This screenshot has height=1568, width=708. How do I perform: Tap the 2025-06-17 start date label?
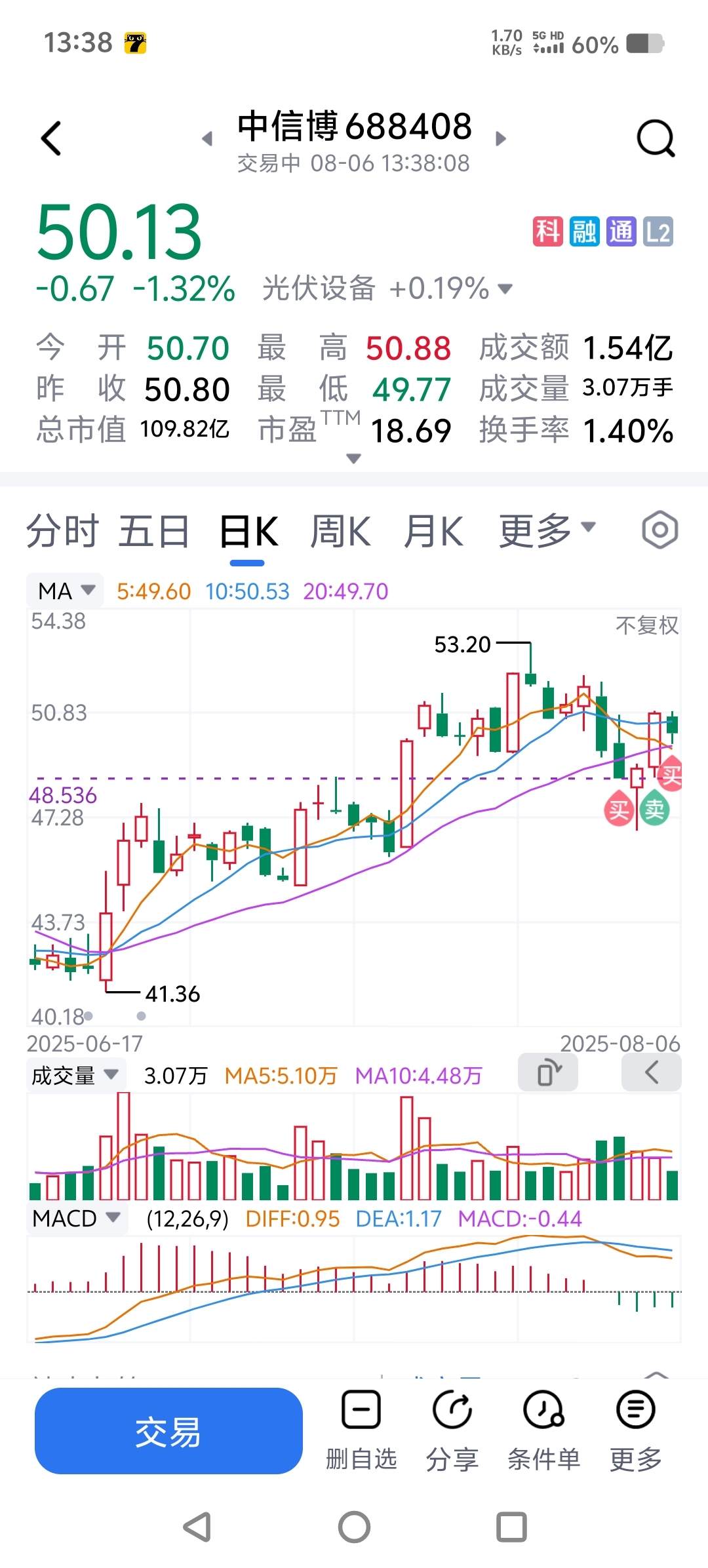pos(85,1044)
